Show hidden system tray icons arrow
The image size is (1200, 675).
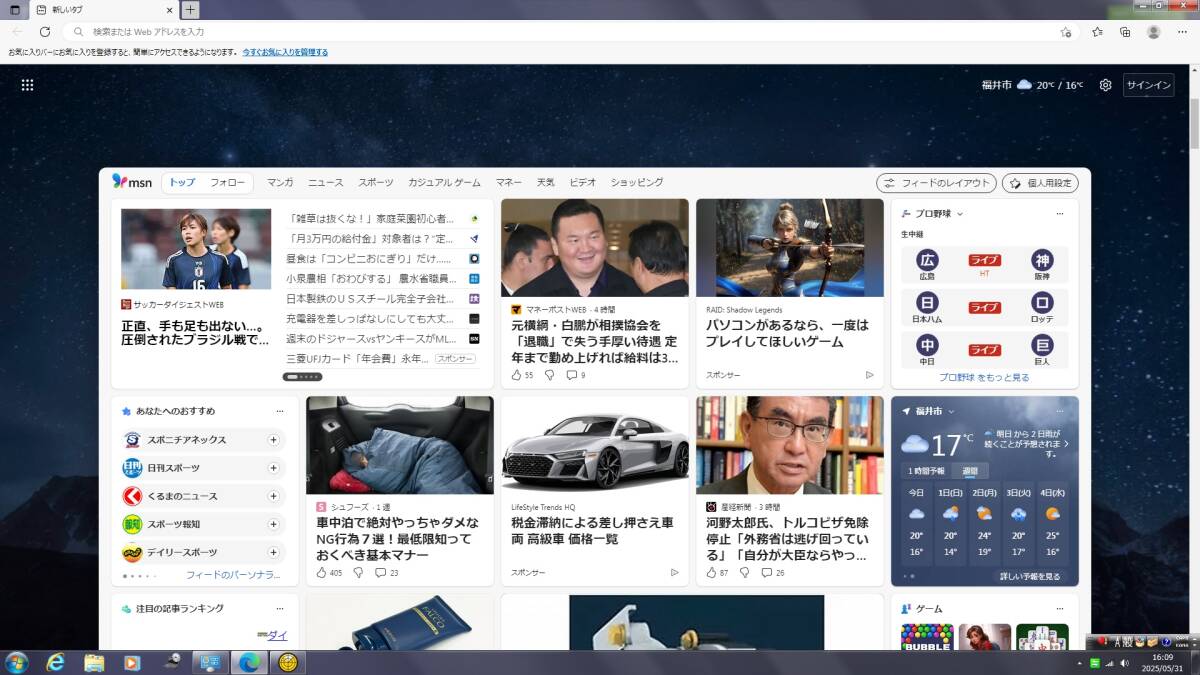(1081, 663)
